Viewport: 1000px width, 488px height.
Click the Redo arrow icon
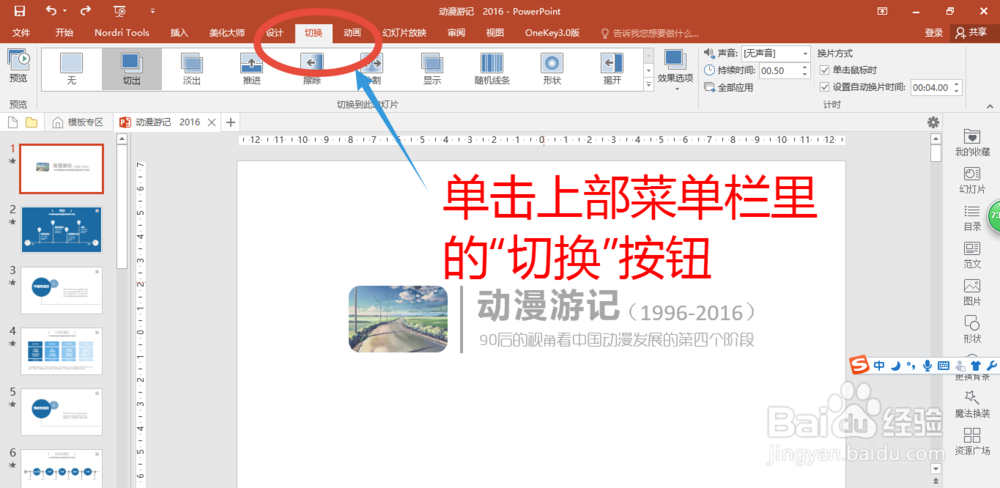pos(85,11)
